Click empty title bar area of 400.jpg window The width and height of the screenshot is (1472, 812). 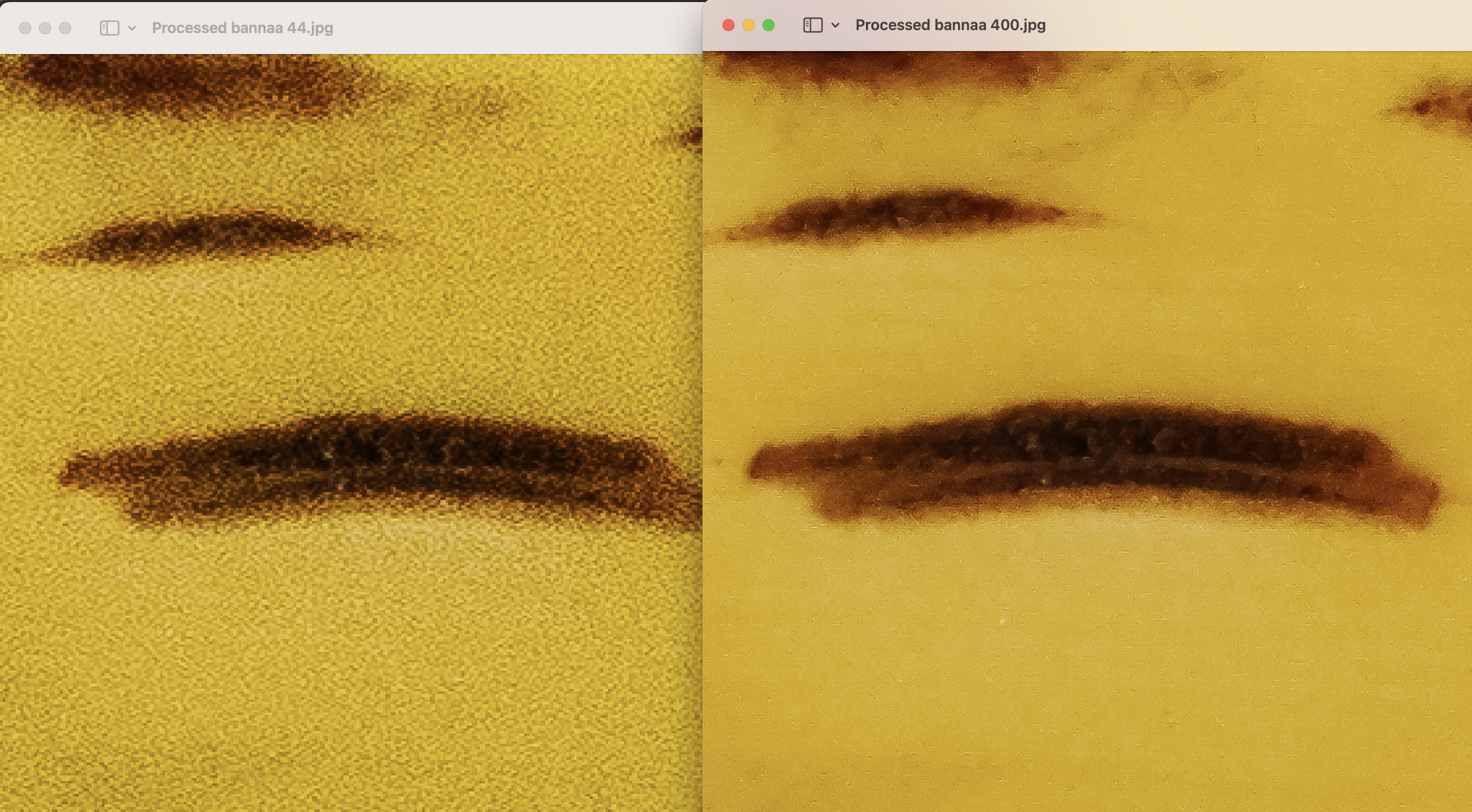pos(1258,25)
